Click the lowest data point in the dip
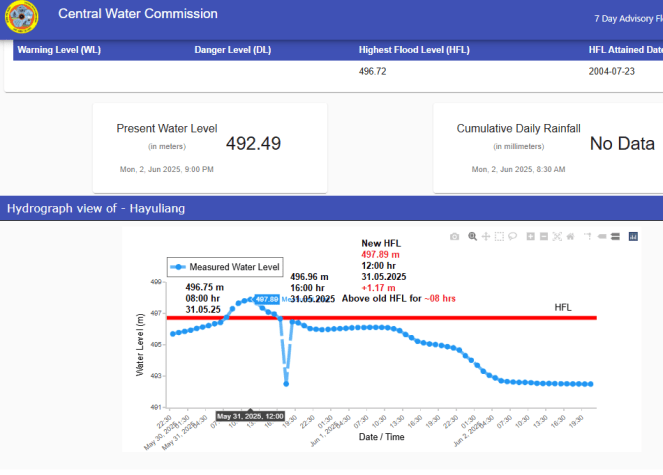663x475 pixels. click(x=286, y=384)
